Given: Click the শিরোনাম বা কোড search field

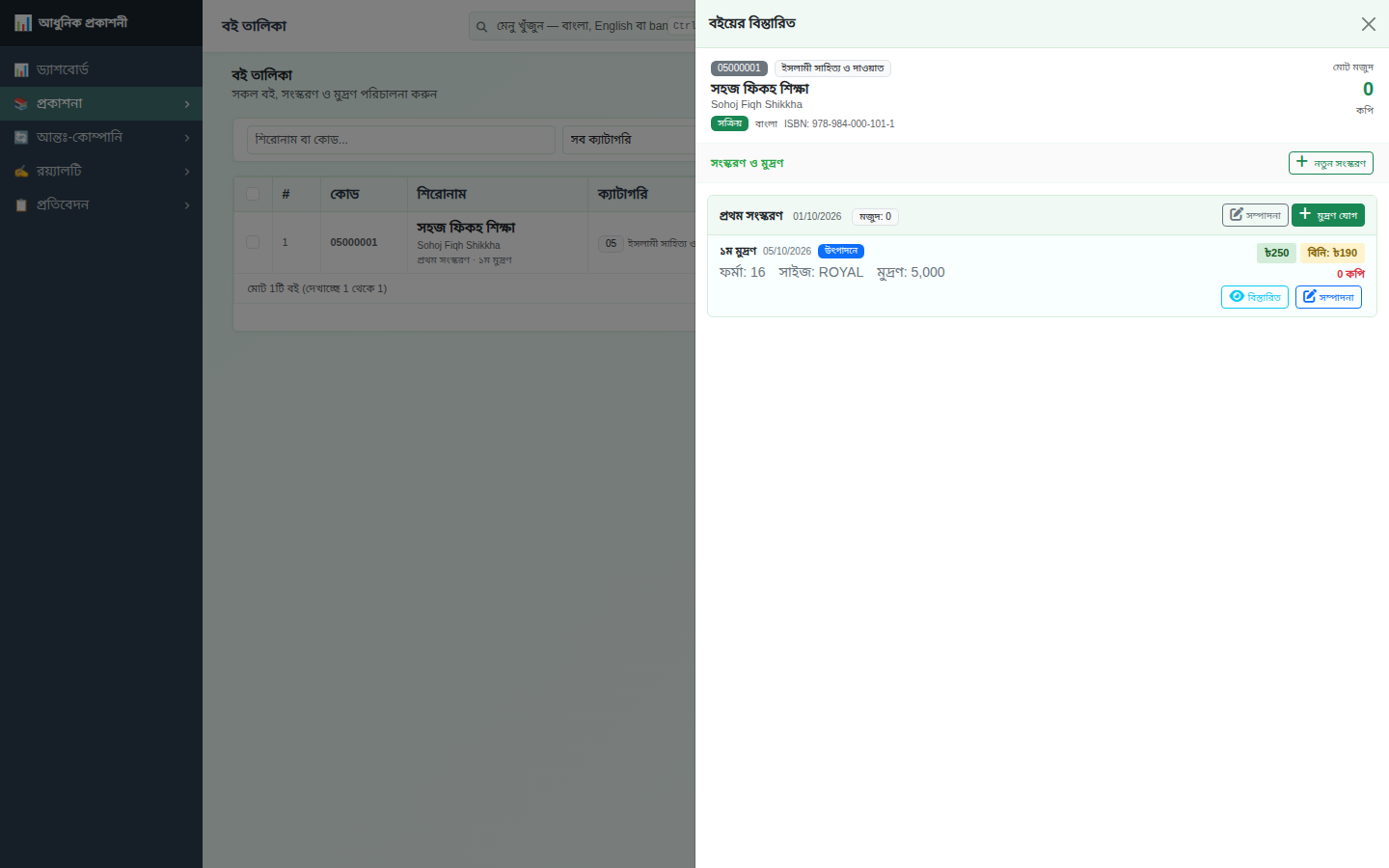Looking at the screenshot, I should [401, 140].
